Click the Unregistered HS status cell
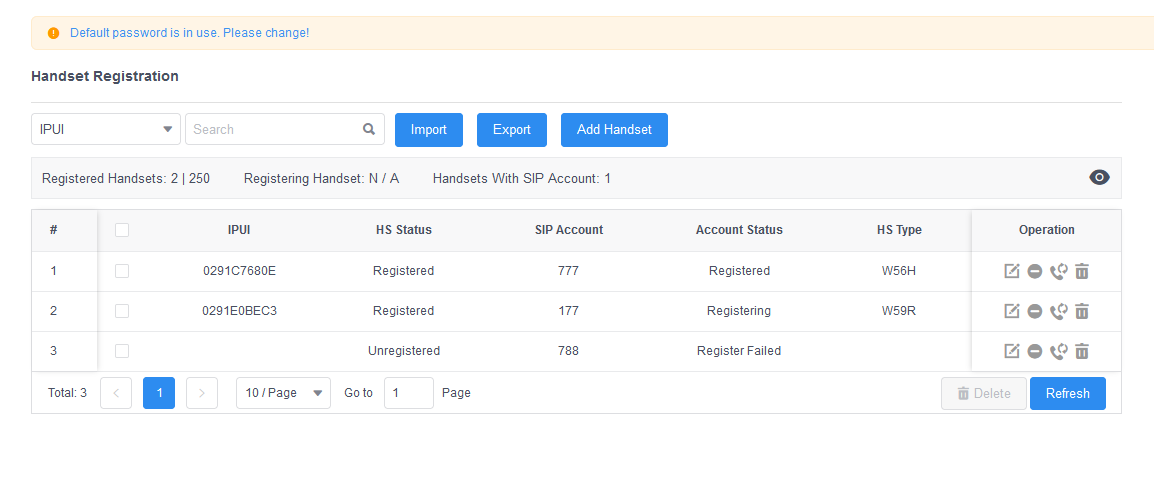 pos(403,351)
